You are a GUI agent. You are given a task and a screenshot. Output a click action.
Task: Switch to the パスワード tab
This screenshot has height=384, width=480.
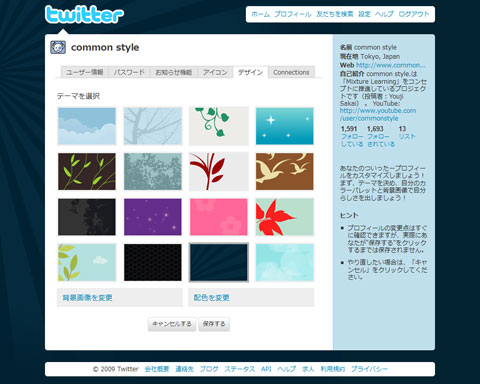coord(129,72)
